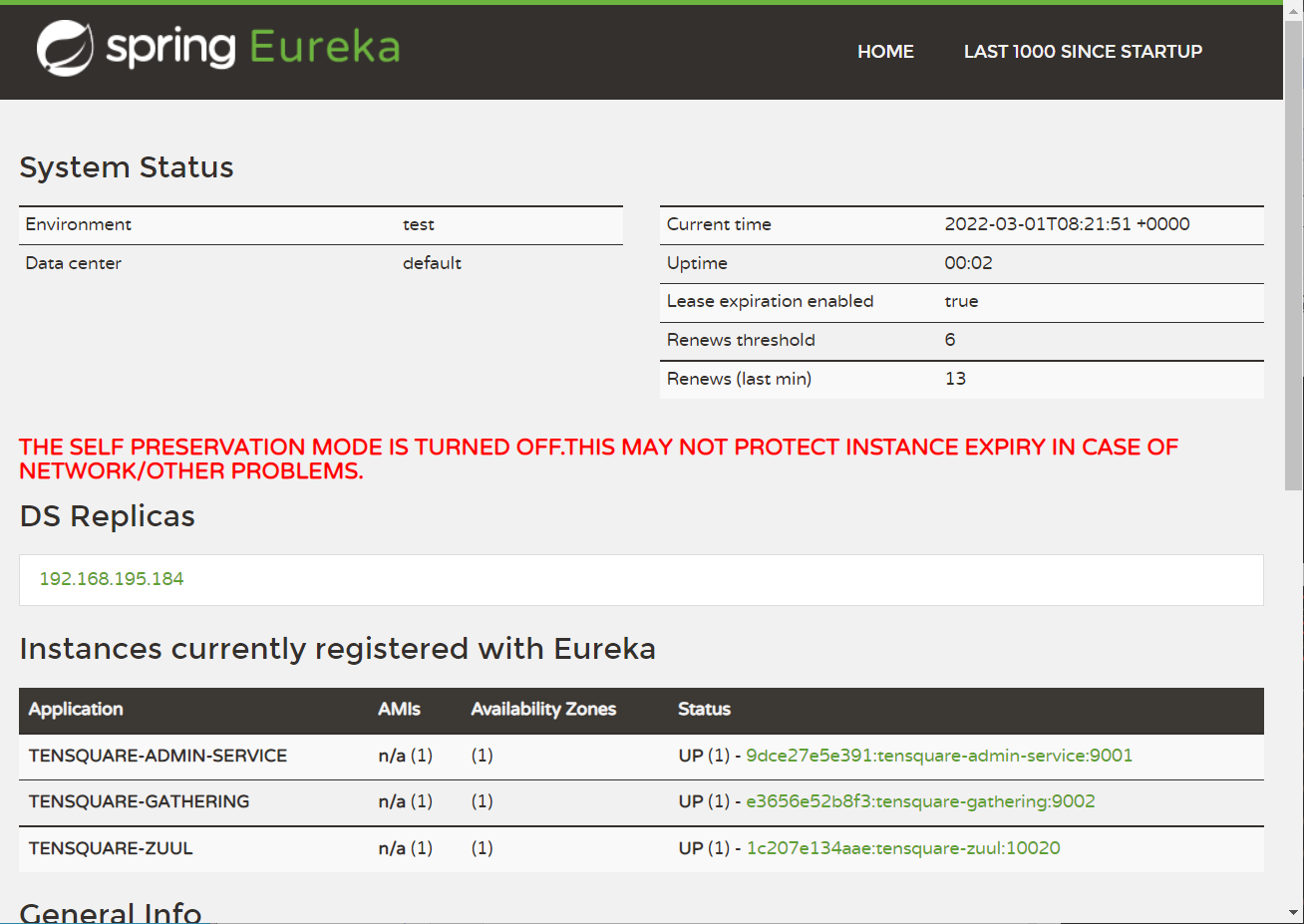The image size is (1304, 924).
Task: Select n/a (1) AMI cell for TENSQUARE-ZUUL
Action: tap(406, 848)
